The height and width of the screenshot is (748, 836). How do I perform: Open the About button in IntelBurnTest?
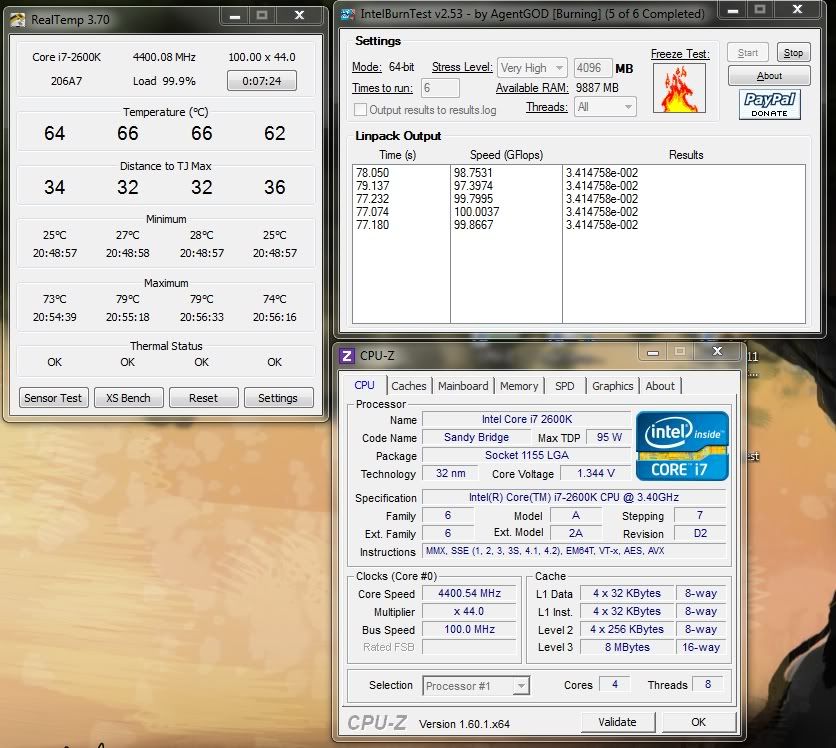point(769,76)
